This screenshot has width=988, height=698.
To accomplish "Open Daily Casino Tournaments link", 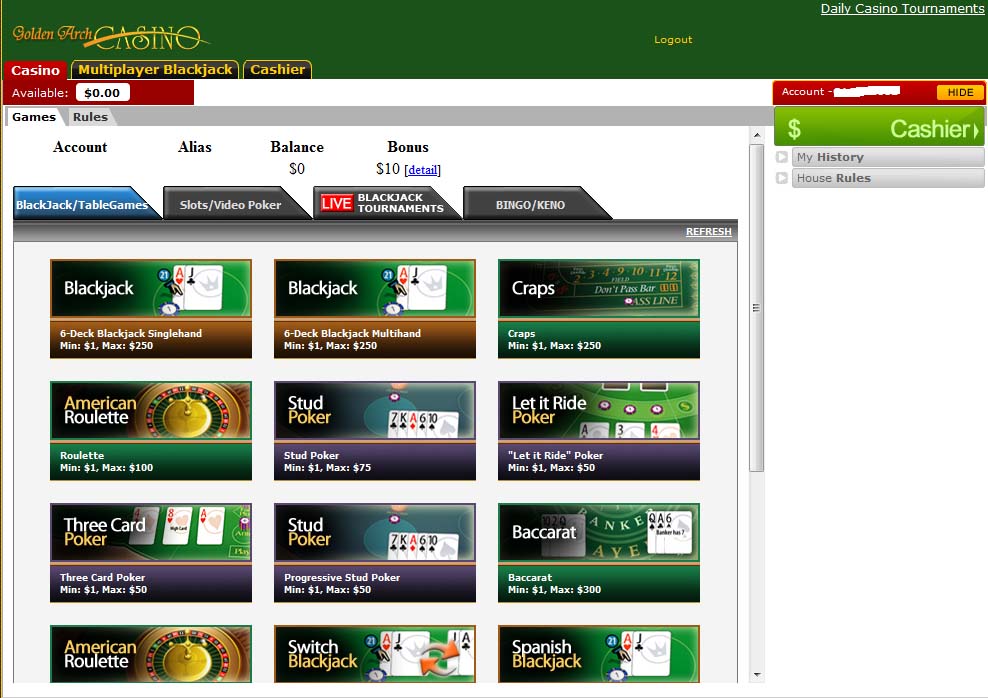I will pyautogui.click(x=902, y=9).
